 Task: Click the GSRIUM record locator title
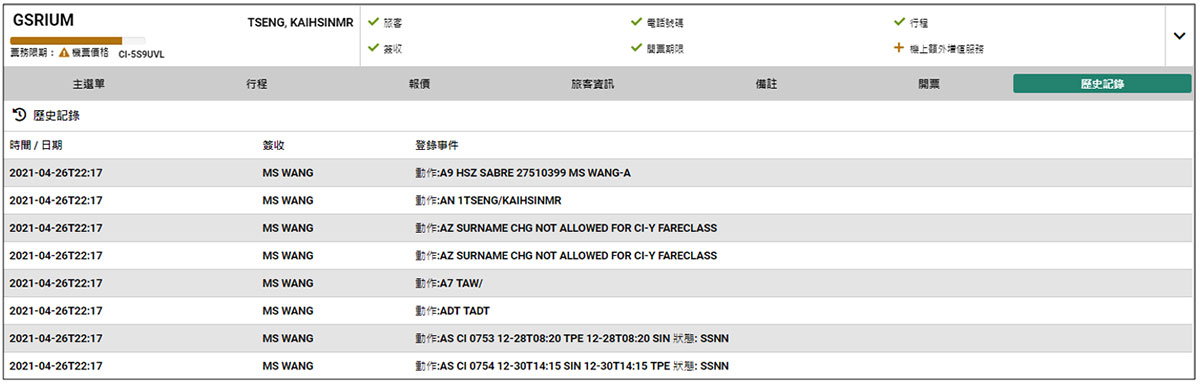tap(44, 20)
